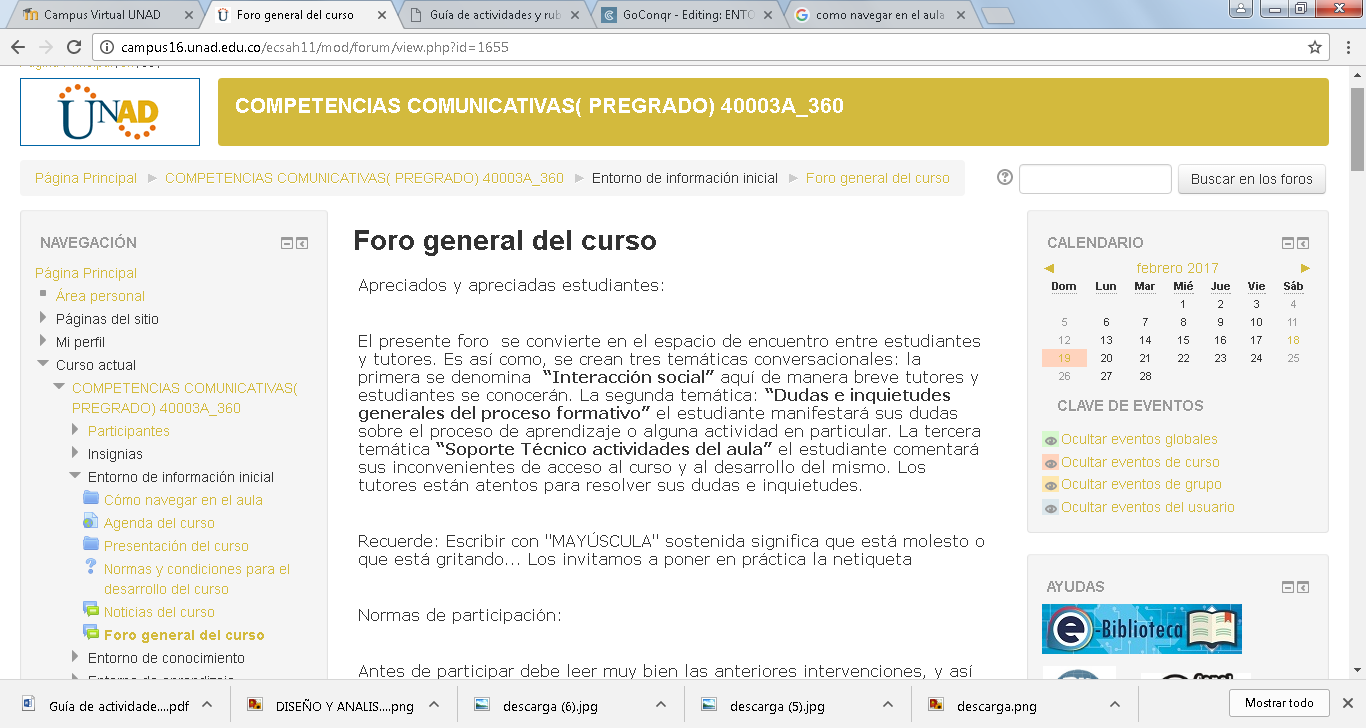The image size is (1366, 728).
Task: Click folder icon for Presentación del curso
Action: point(91,545)
